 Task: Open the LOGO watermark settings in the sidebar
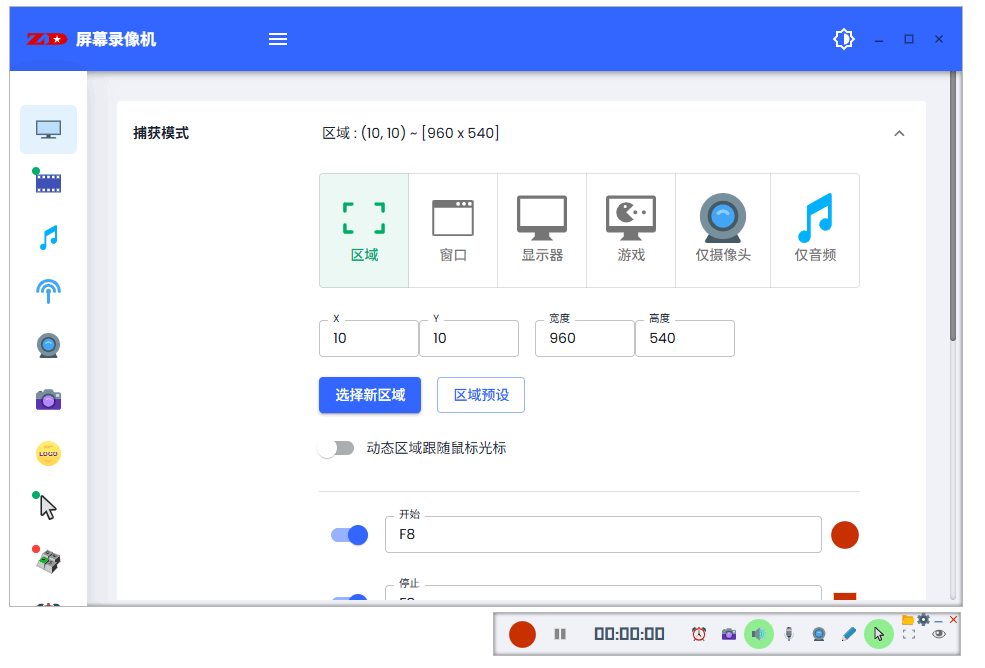pos(47,453)
